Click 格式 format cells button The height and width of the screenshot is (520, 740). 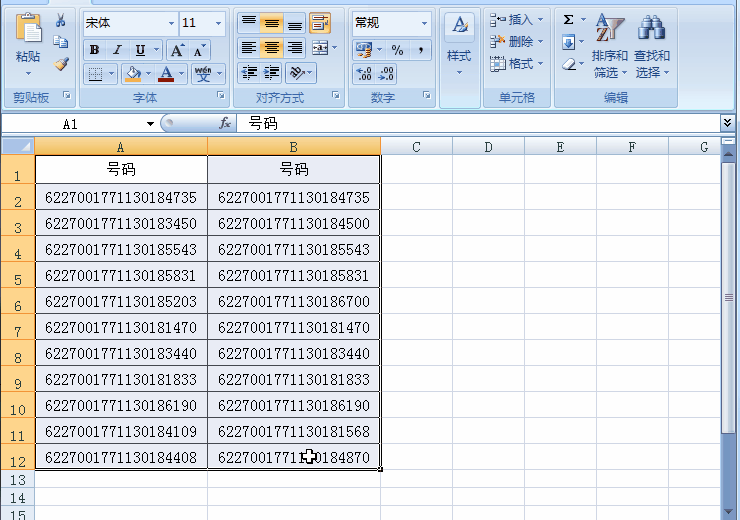[517, 63]
